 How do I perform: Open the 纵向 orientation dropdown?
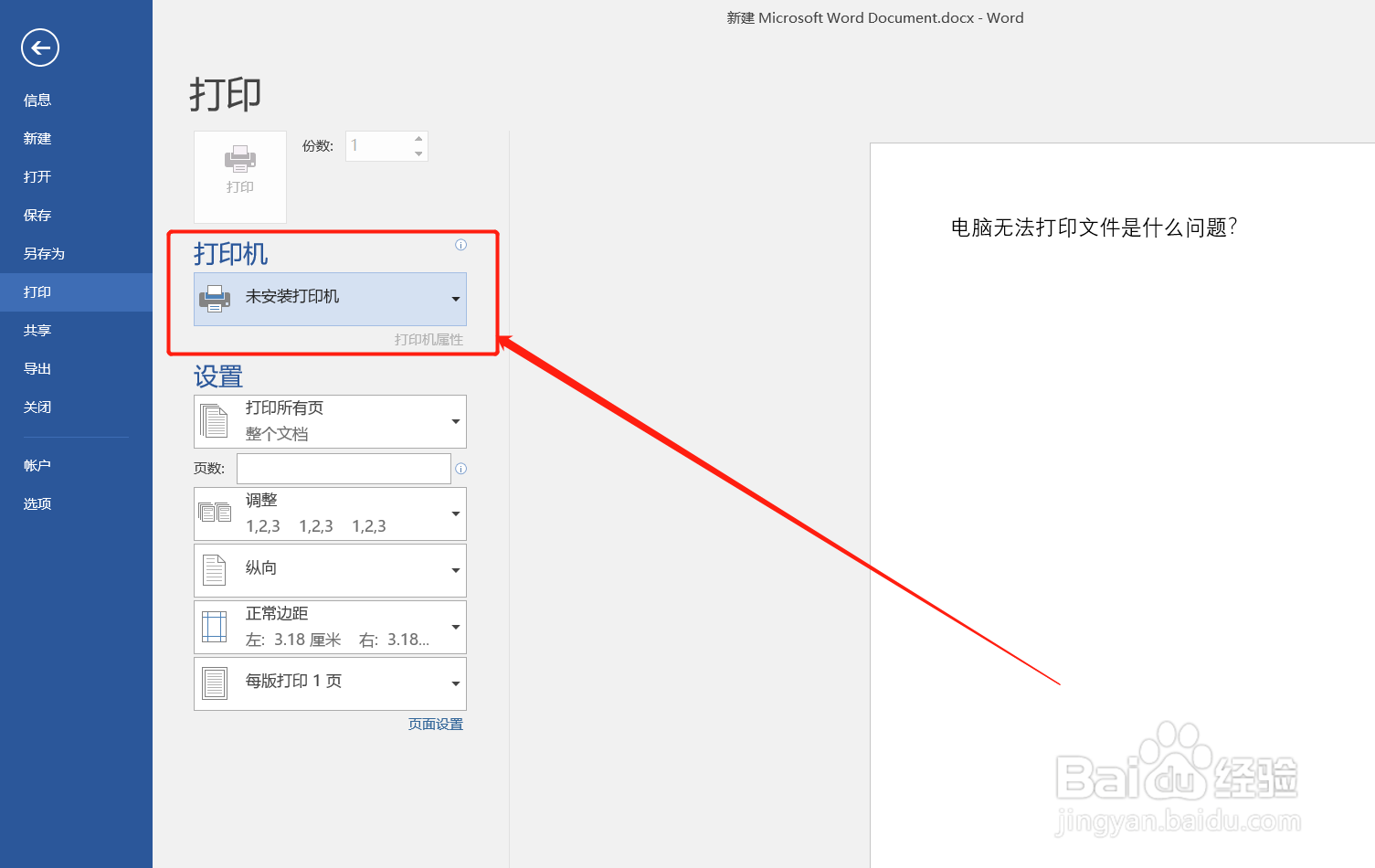(x=330, y=570)
